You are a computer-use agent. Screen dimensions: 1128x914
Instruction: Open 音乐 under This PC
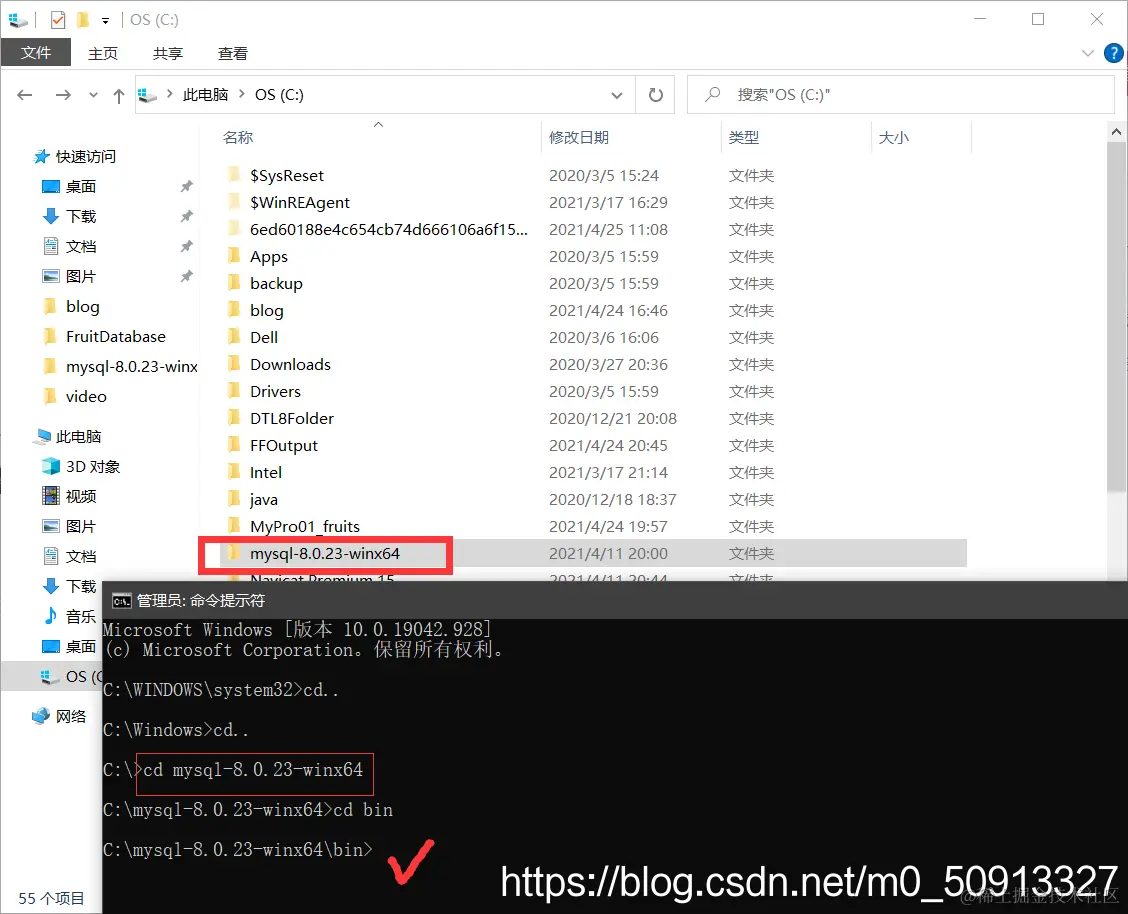pyautogui.click(x=81, y=616)
